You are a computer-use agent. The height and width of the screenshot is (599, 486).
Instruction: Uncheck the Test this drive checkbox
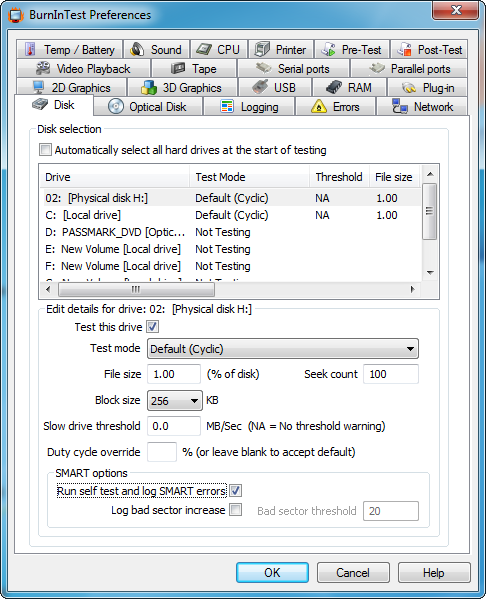coord(152,327)
